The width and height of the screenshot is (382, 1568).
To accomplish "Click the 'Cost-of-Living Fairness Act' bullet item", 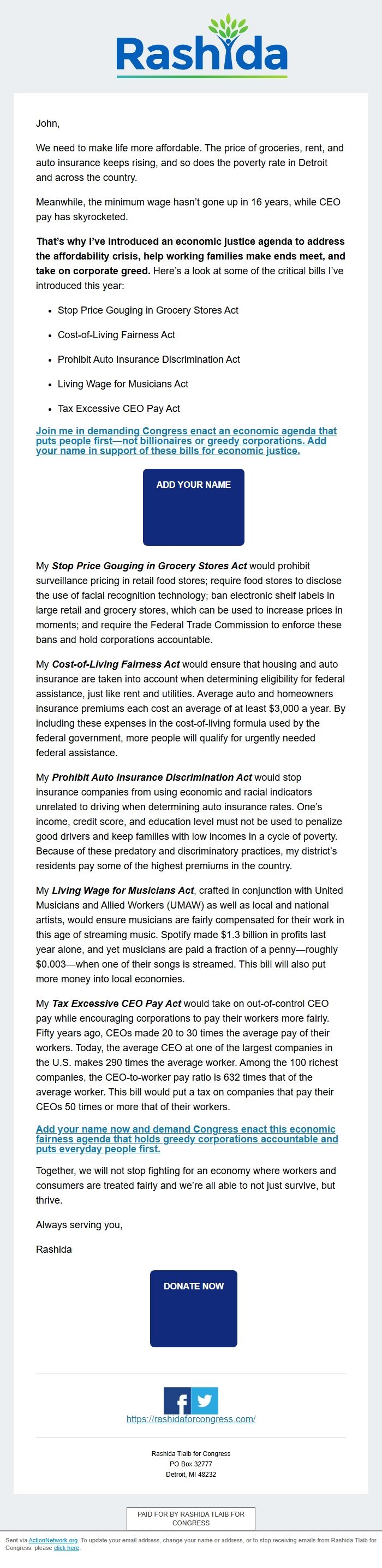I will [x=116, y=335].
